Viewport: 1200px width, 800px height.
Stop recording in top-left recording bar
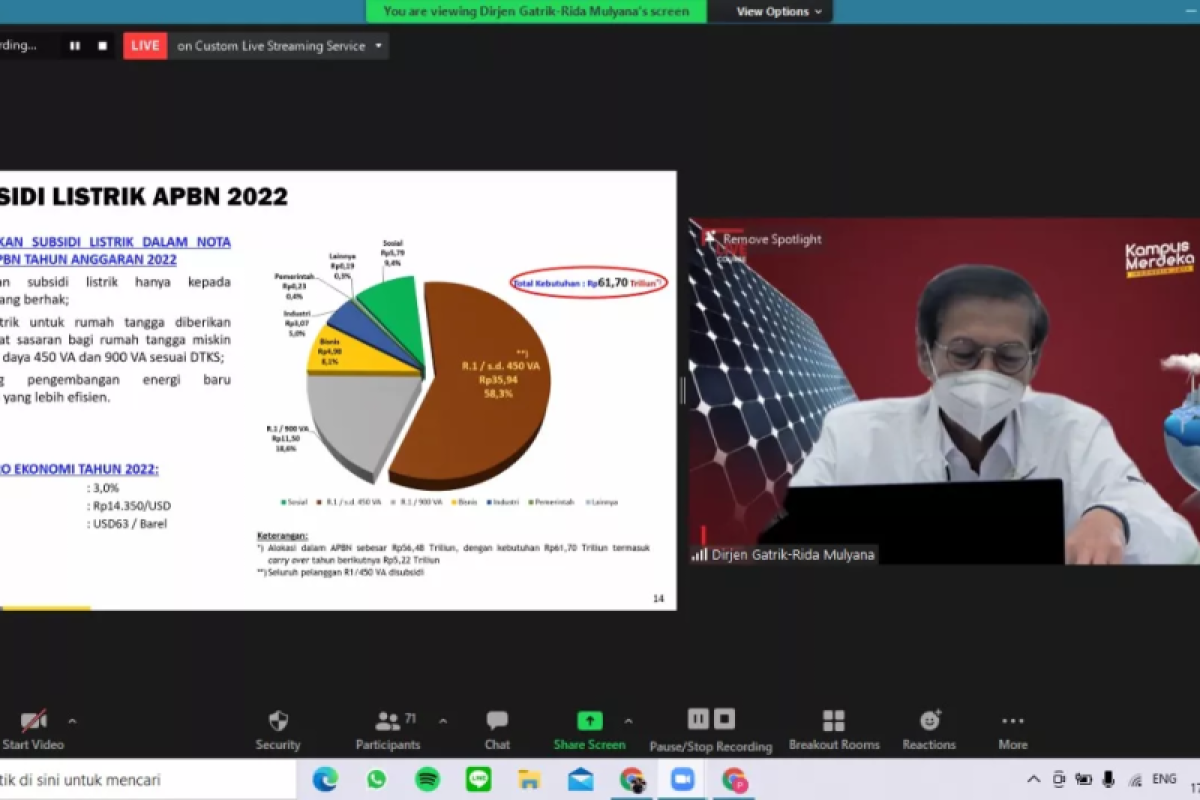(x=102, y=46)
